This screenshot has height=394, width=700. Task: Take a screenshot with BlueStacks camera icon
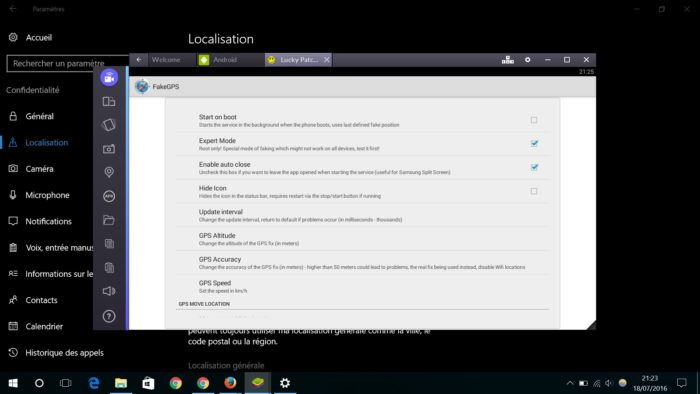(109, 149)
